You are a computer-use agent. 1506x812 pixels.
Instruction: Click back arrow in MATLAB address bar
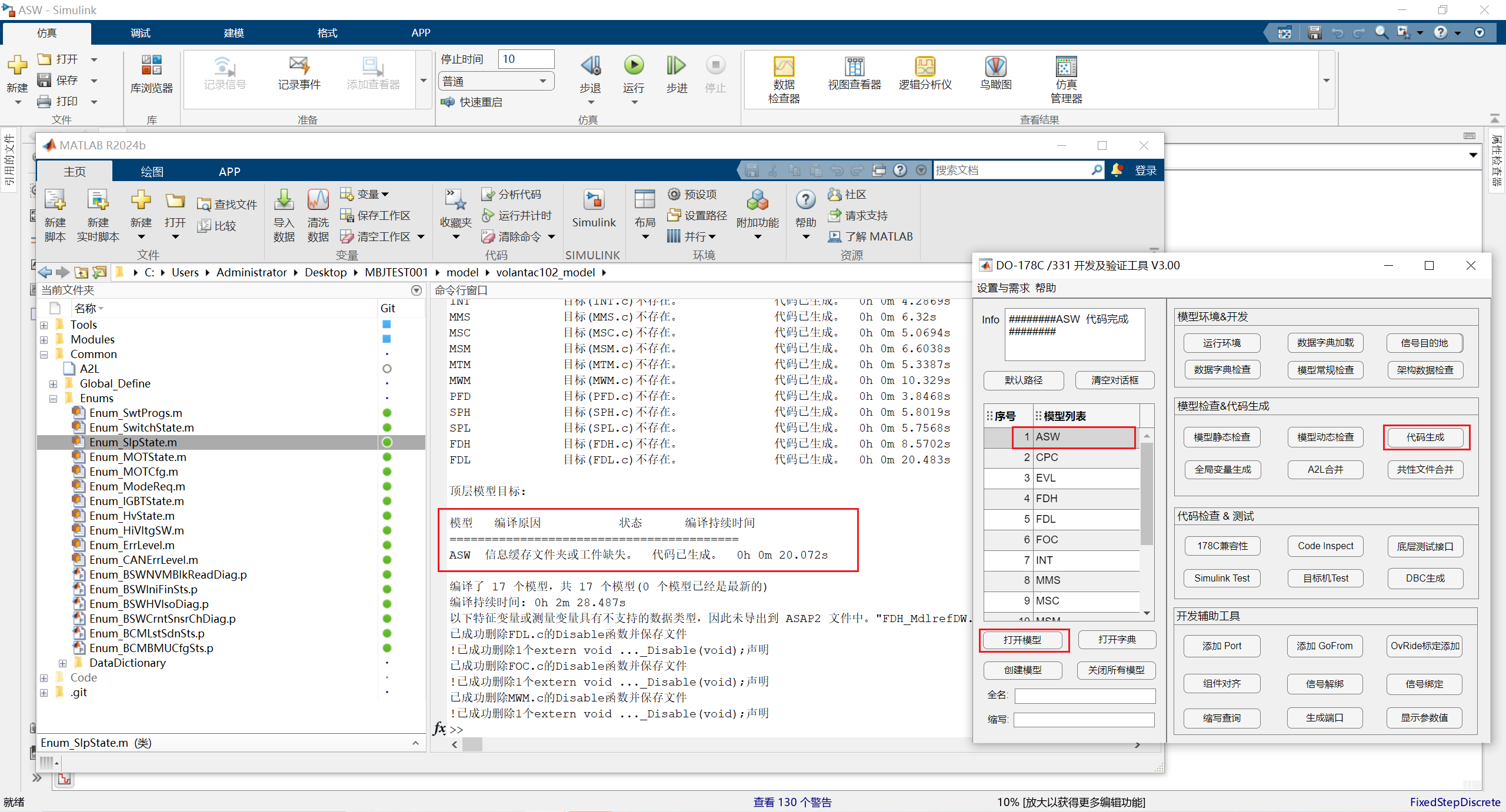pyautogui.click(x=45, y=272)
